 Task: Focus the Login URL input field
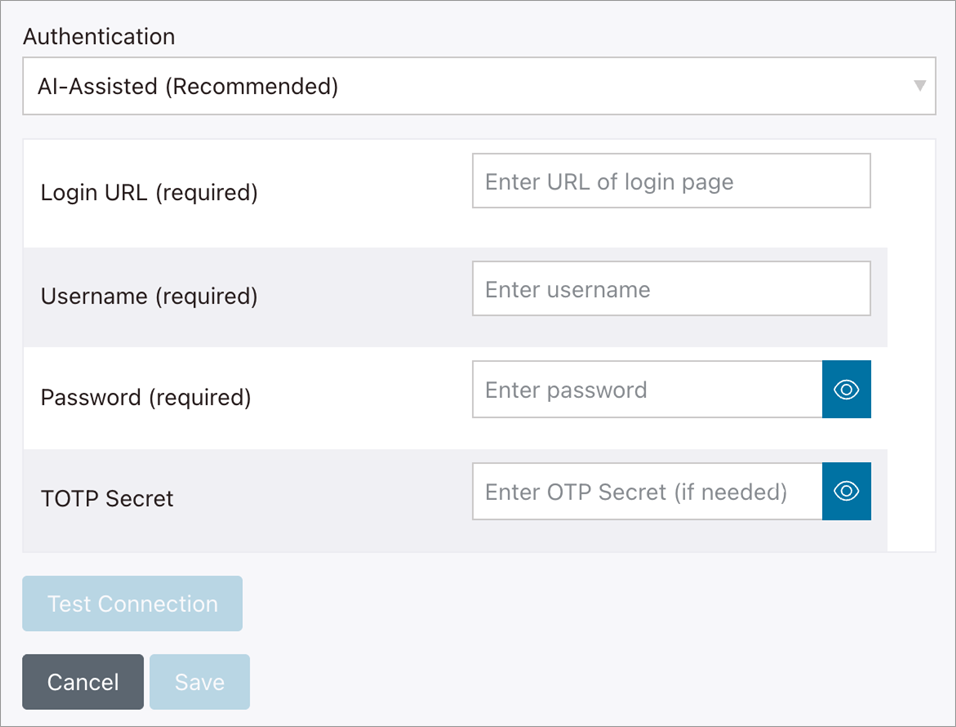pos(670,181)
